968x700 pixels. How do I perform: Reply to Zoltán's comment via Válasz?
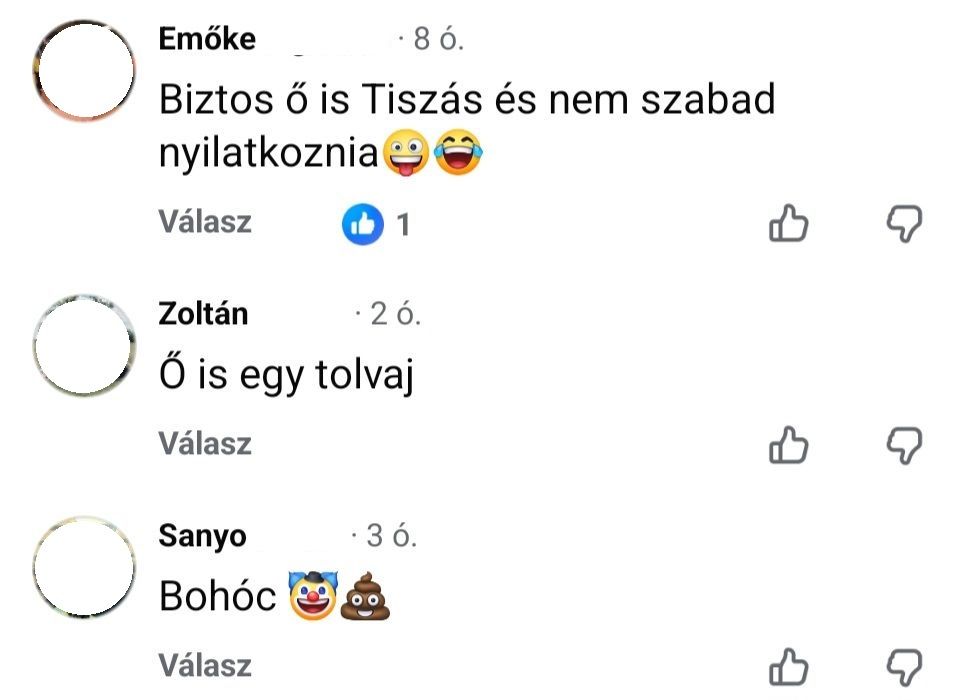[205, 444]
